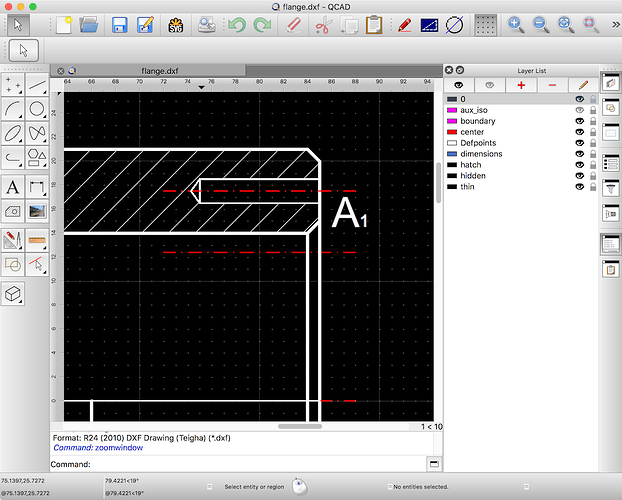Open the Modify tools icon
The width and height of the screenshot is (622, 500).
(x=13, y=240)
